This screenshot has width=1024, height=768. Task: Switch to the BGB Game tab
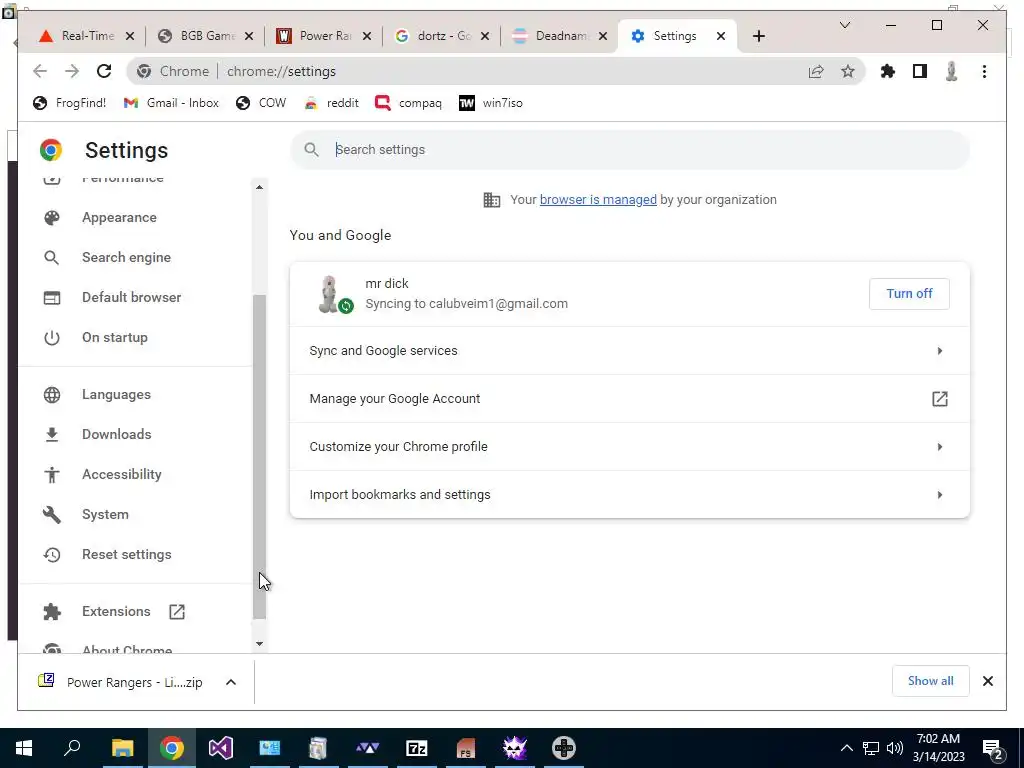pyautogui.click(x=206, y=36)
